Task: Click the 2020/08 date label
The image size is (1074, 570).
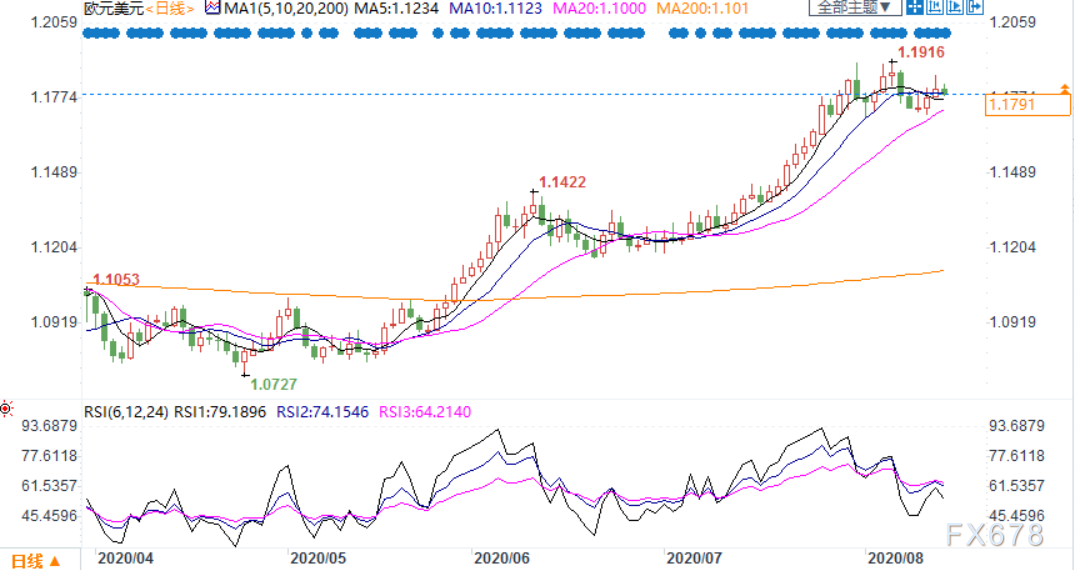Action: 895,558
